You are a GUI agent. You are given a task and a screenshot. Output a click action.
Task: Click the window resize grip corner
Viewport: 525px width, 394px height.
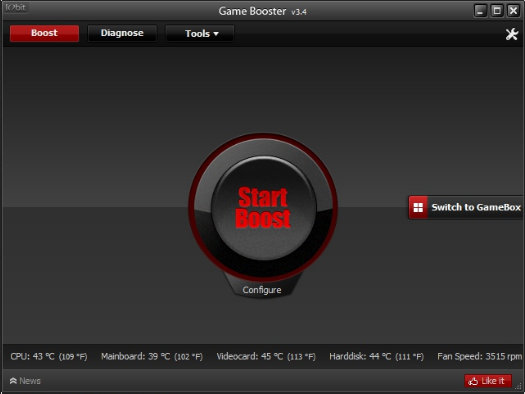[x=519, y=387]
